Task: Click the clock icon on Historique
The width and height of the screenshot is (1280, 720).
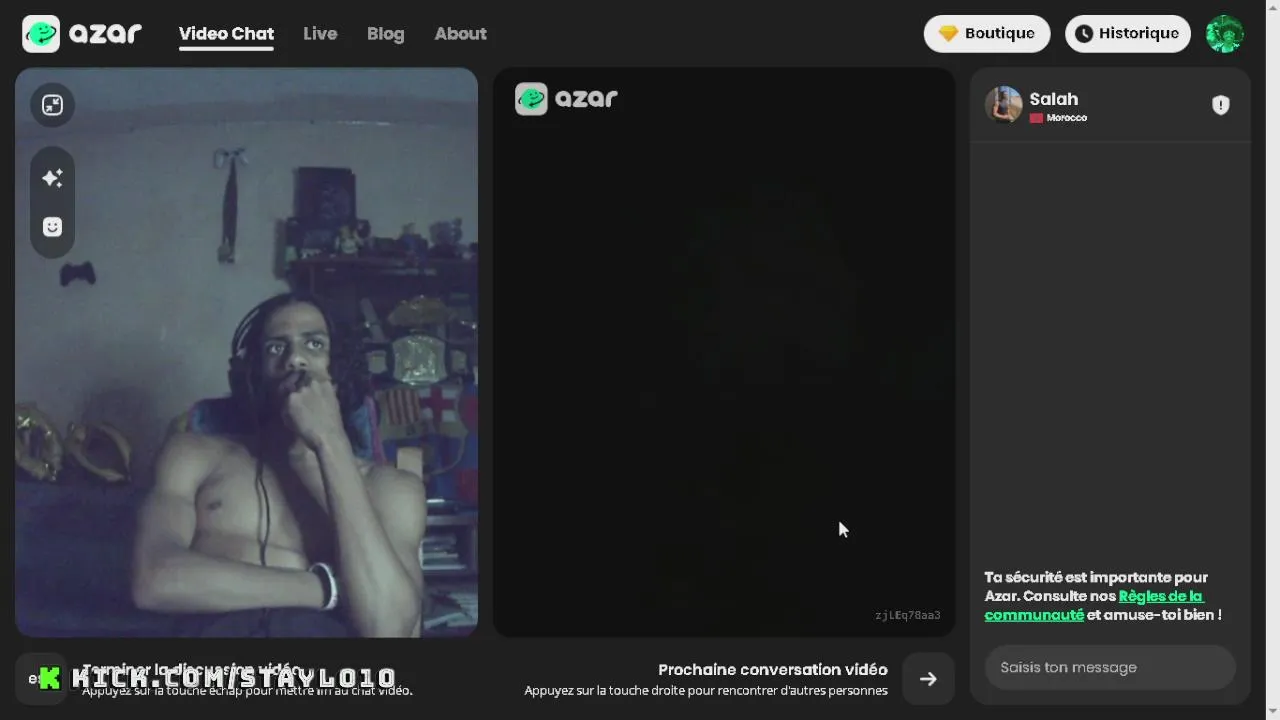Action: pyautogui.click(x=1083, y=34)
